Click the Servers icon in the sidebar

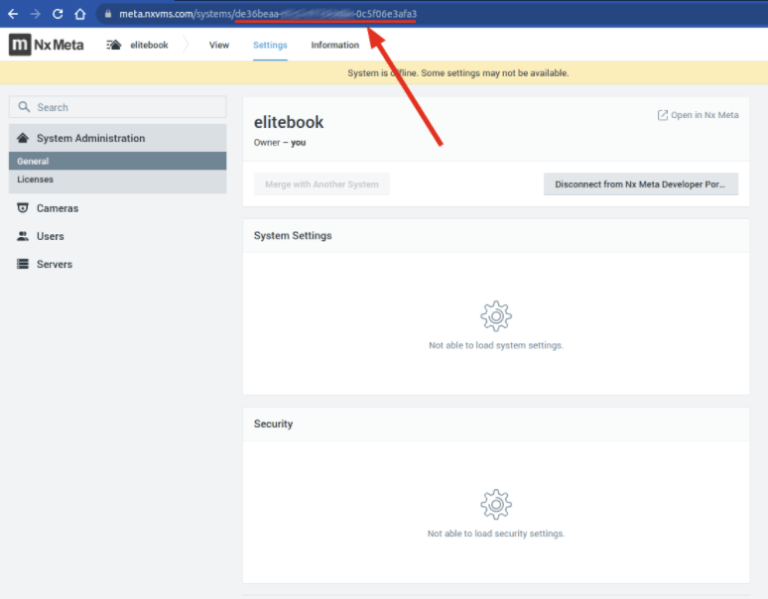(x=23, y=264)
